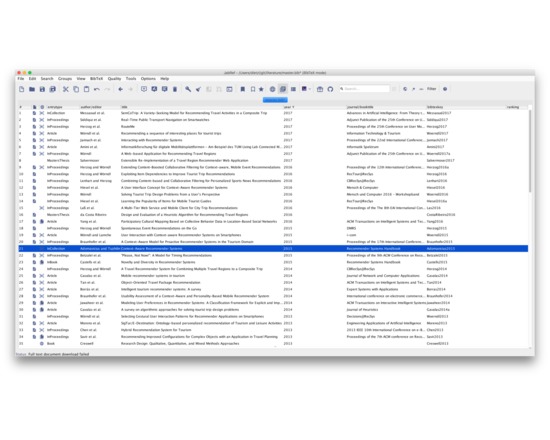Select the Book entry in row 35
The height and width of the screenshot is (440, 550).
273,344
